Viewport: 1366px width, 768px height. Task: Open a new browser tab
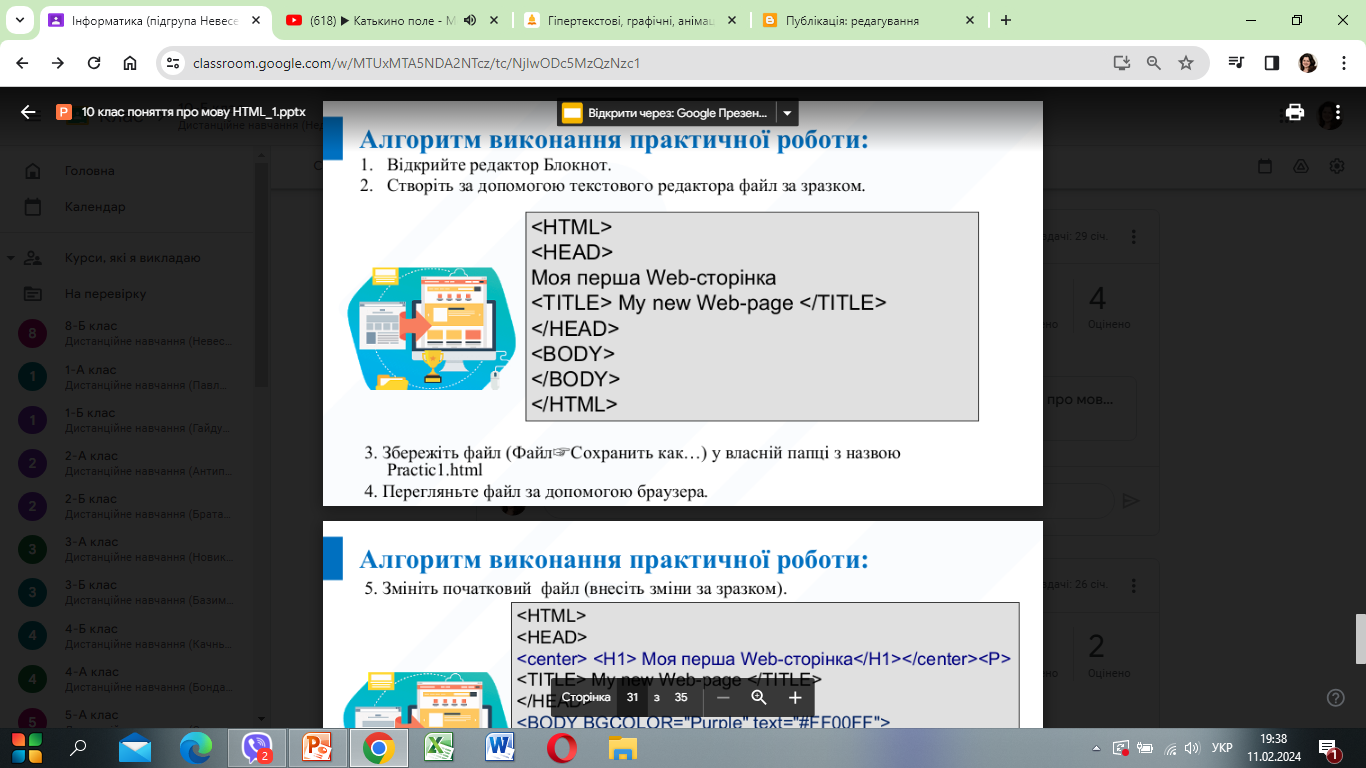click(x=1006, y=20)
